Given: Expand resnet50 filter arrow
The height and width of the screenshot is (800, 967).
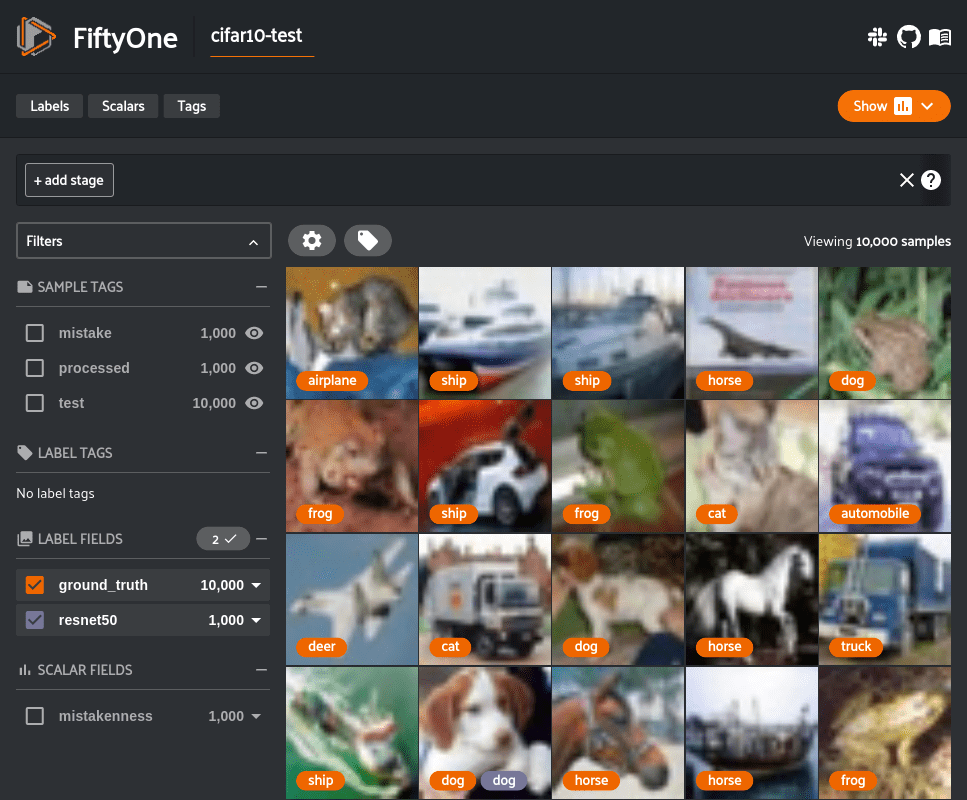Looking at the screenshot, I should click(257, 621).
